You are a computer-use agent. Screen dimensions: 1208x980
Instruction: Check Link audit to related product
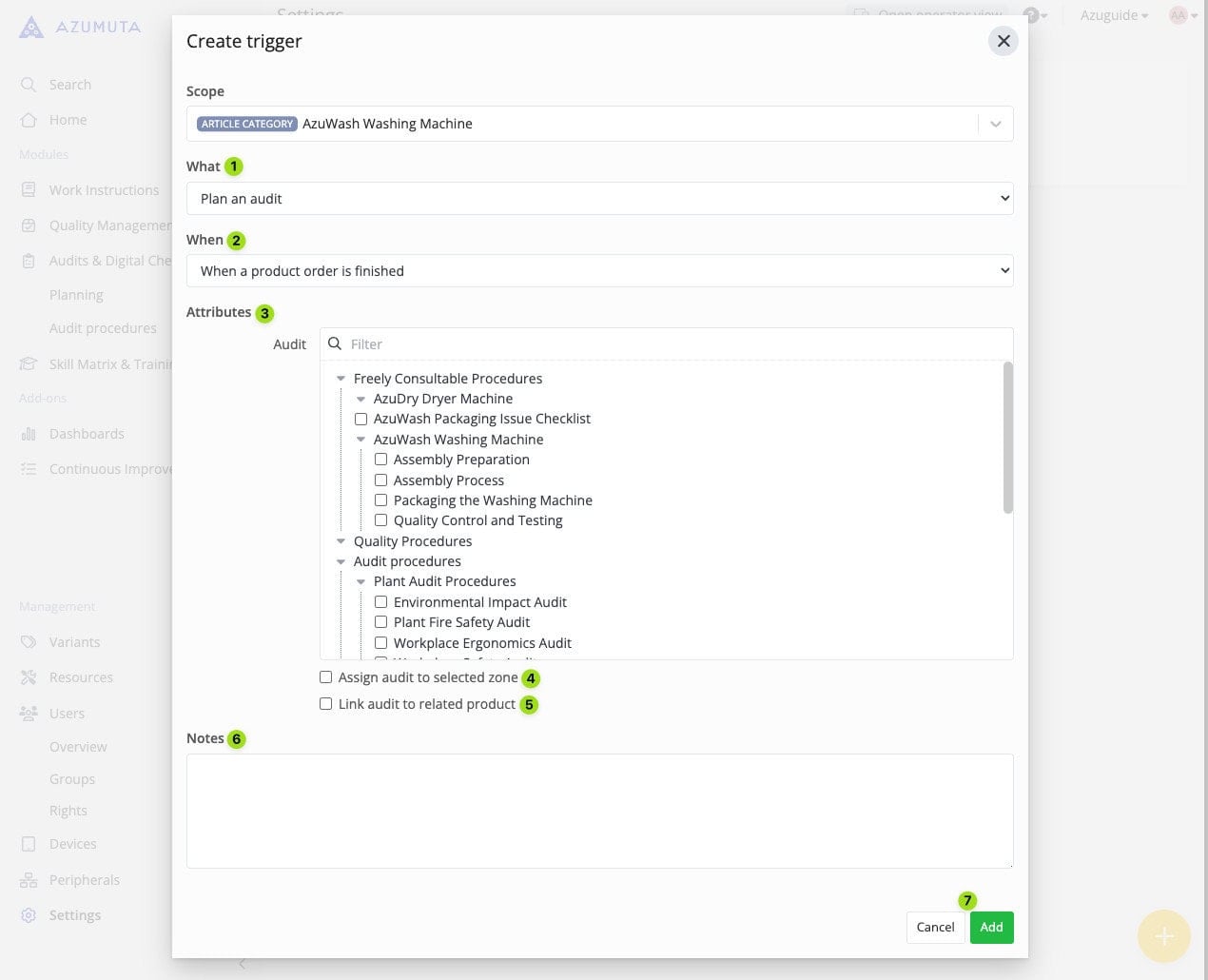coord(326,704)
